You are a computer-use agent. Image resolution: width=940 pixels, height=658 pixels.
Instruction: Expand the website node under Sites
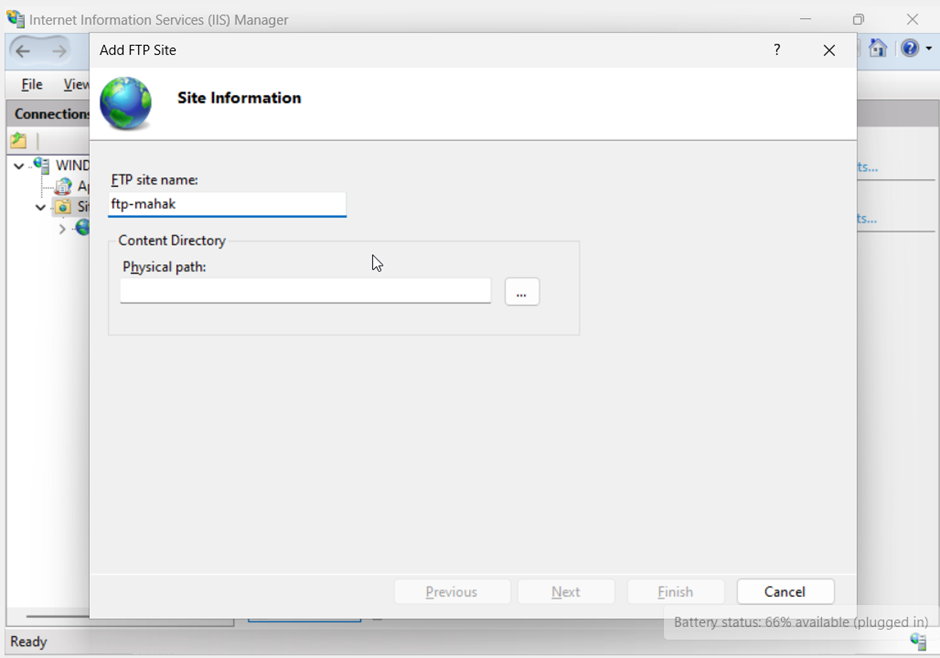click(62, 228)
